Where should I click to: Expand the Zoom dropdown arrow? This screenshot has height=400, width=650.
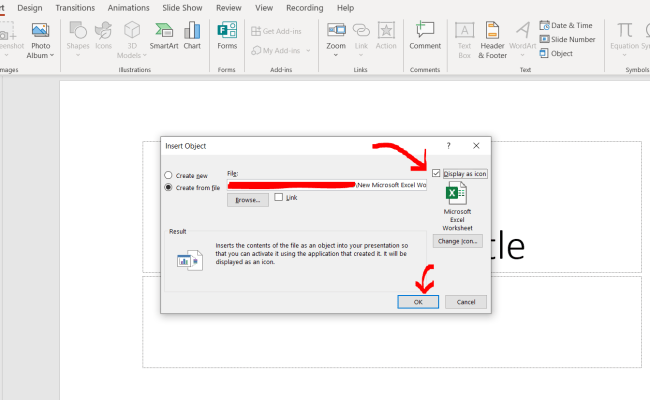click(x=336, y=55)
